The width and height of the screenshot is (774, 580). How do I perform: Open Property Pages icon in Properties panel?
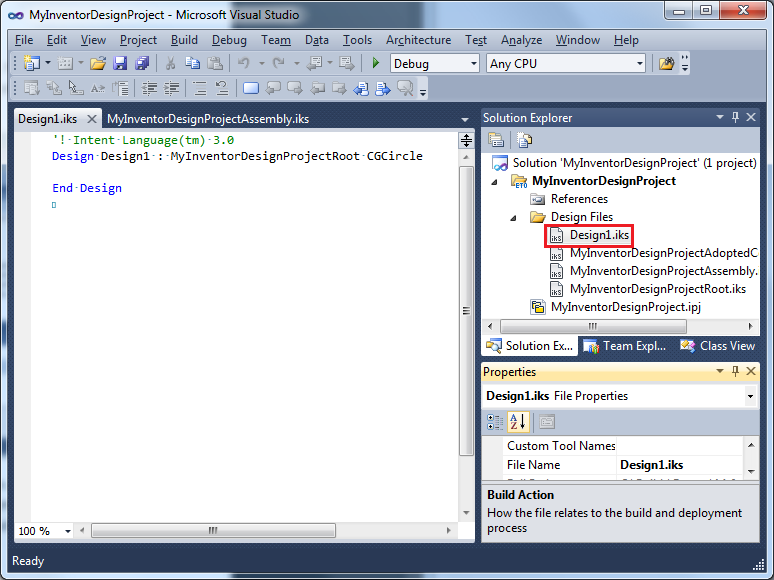(x=547, y=422)
